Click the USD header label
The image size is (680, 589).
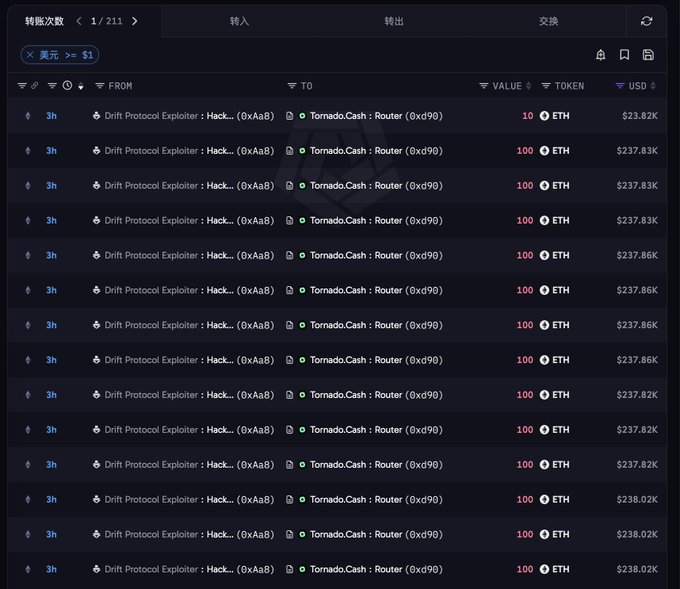click(x=638, y=86)
